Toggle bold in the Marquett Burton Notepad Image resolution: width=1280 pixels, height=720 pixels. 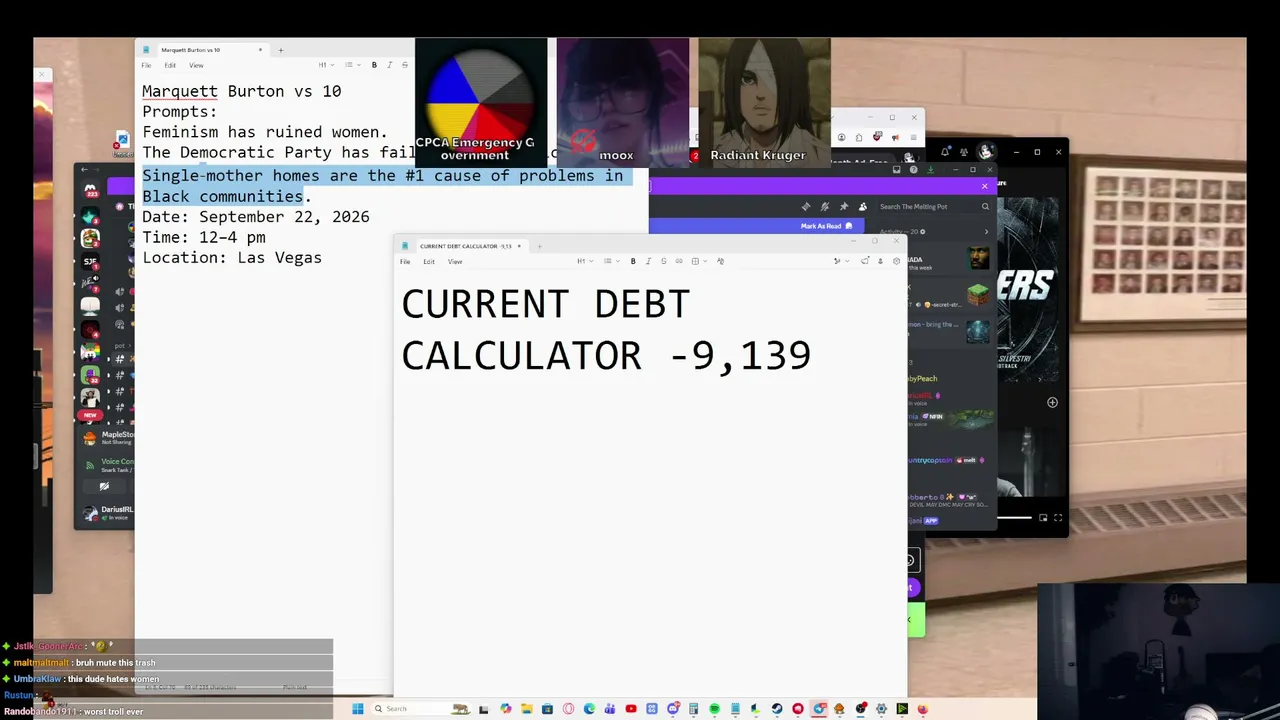tap(374, 65)
